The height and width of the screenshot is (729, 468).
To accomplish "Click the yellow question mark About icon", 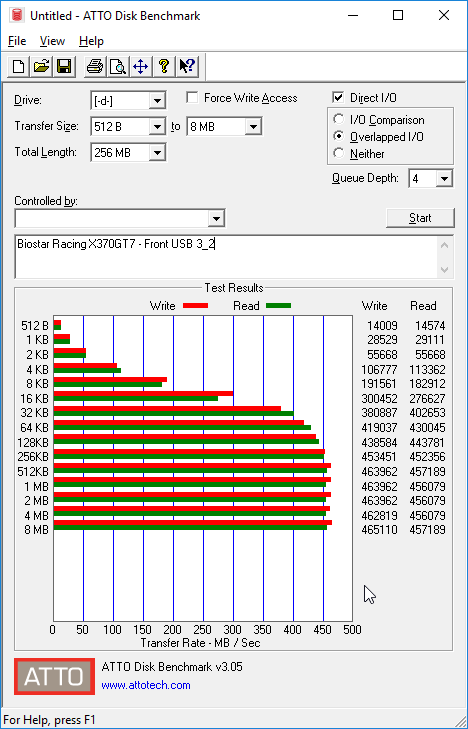I will coord(163,66).
